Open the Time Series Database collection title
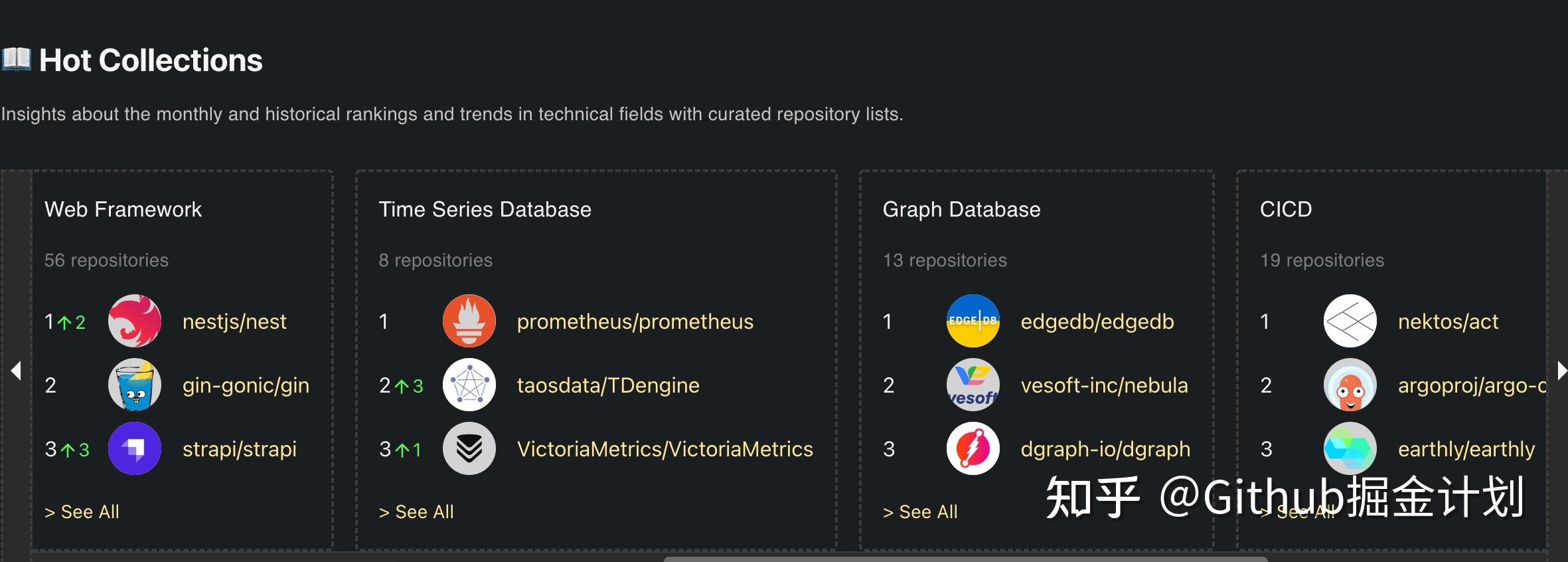Screen dimensions: 1568x562 [485, 209]
